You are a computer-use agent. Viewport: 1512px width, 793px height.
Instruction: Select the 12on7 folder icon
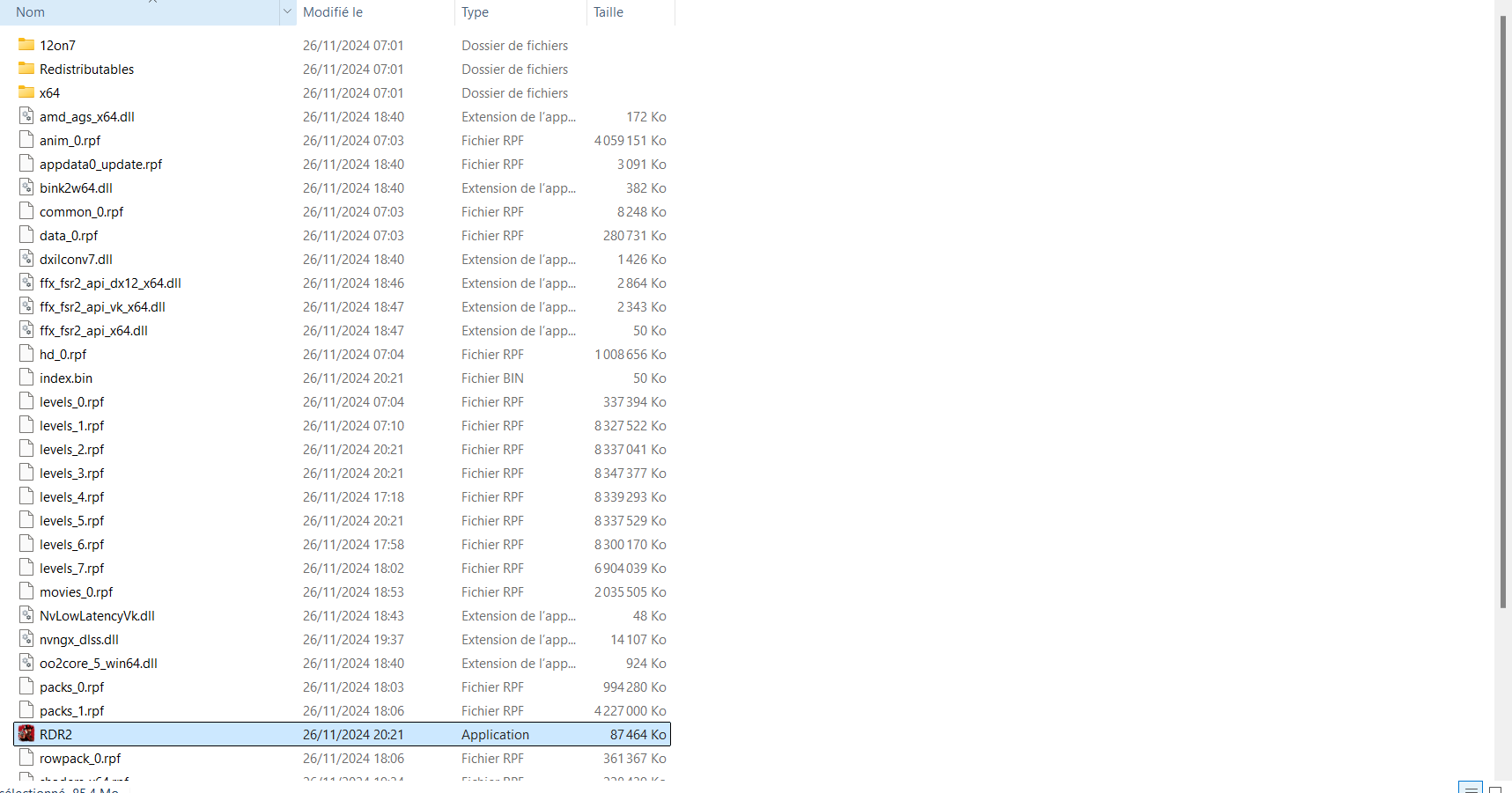[26, 45]
